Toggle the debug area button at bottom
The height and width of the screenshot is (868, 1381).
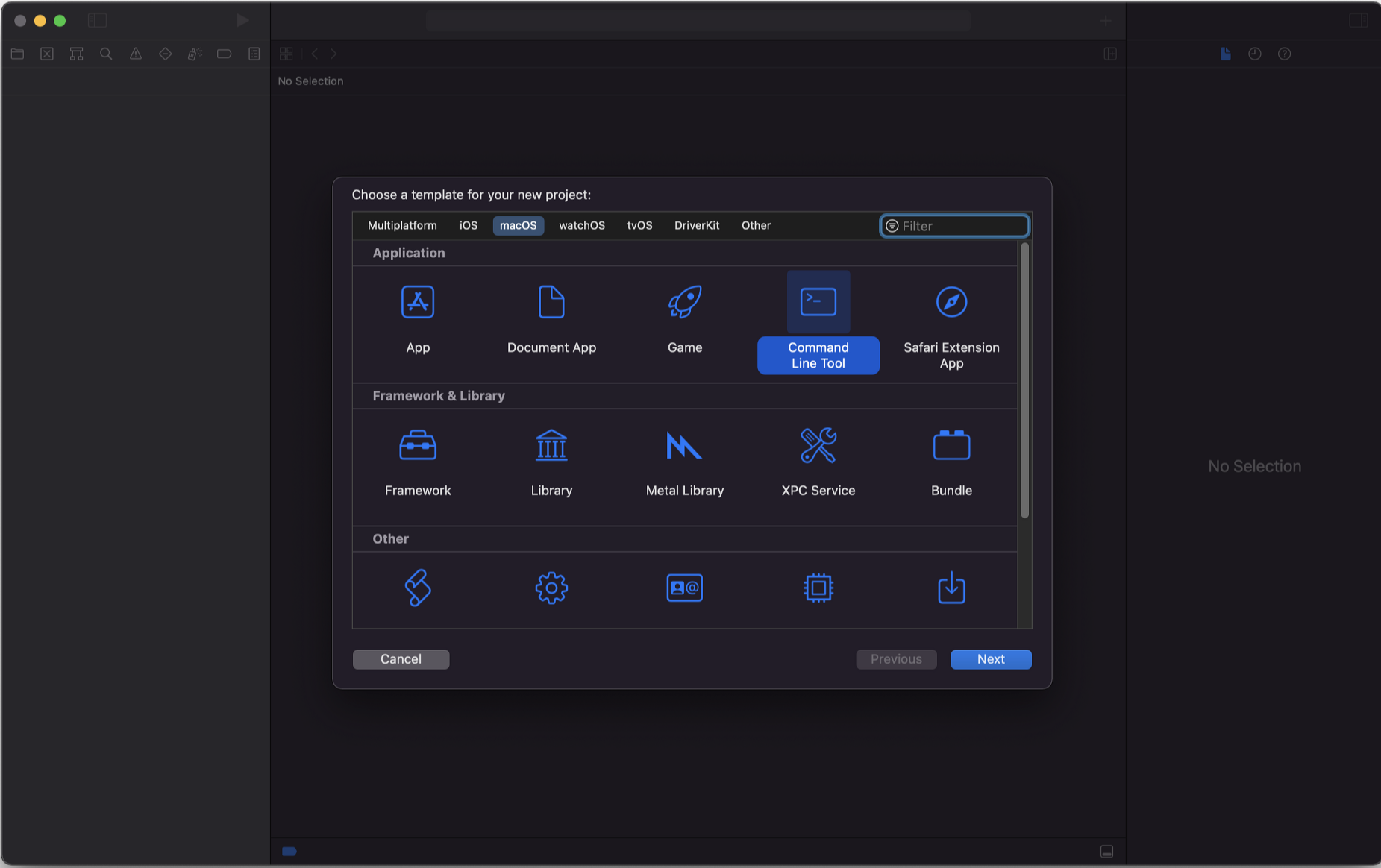(x=1107, y=852)
